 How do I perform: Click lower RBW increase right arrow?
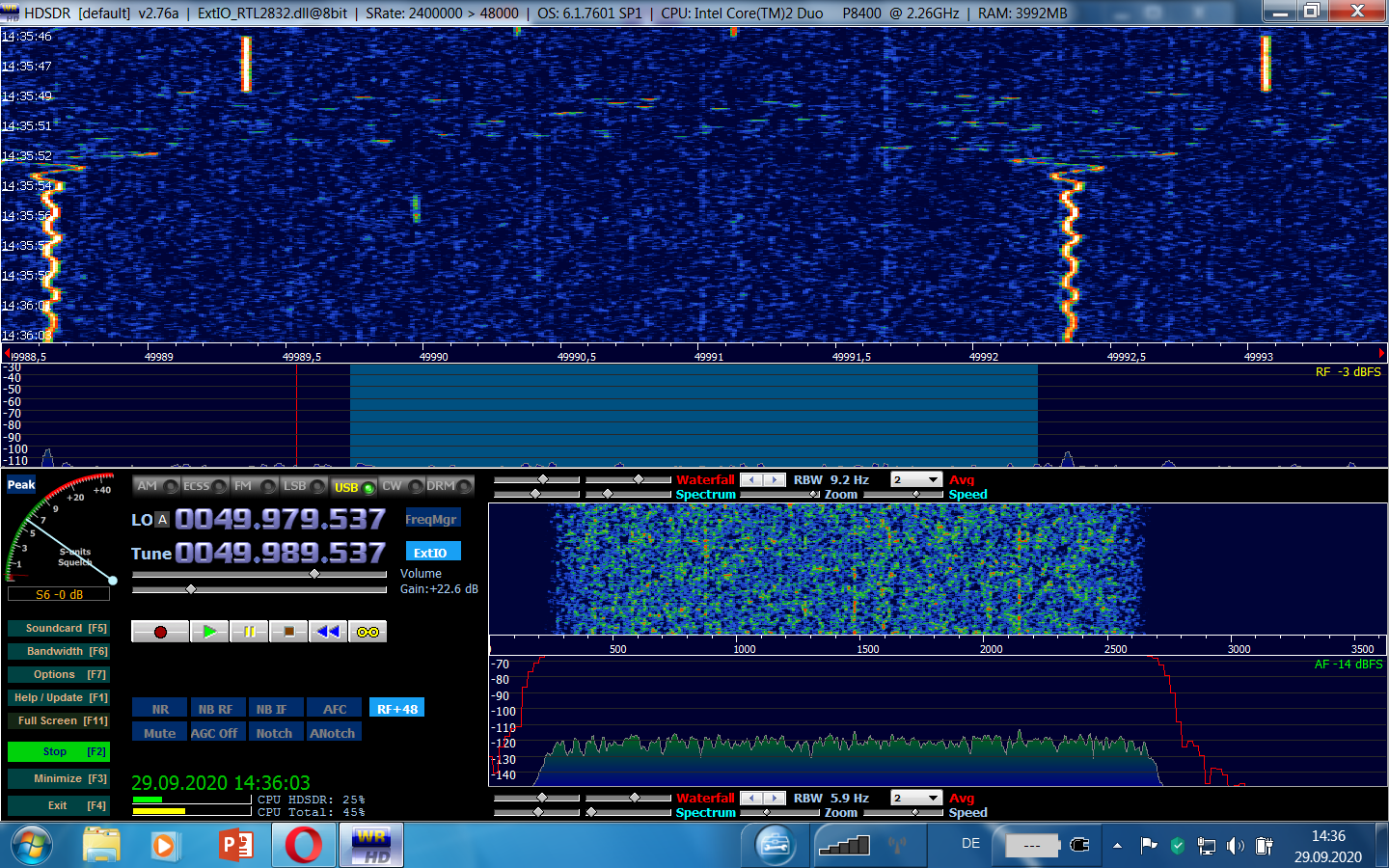pyautogui.click(x=775, y=798)
